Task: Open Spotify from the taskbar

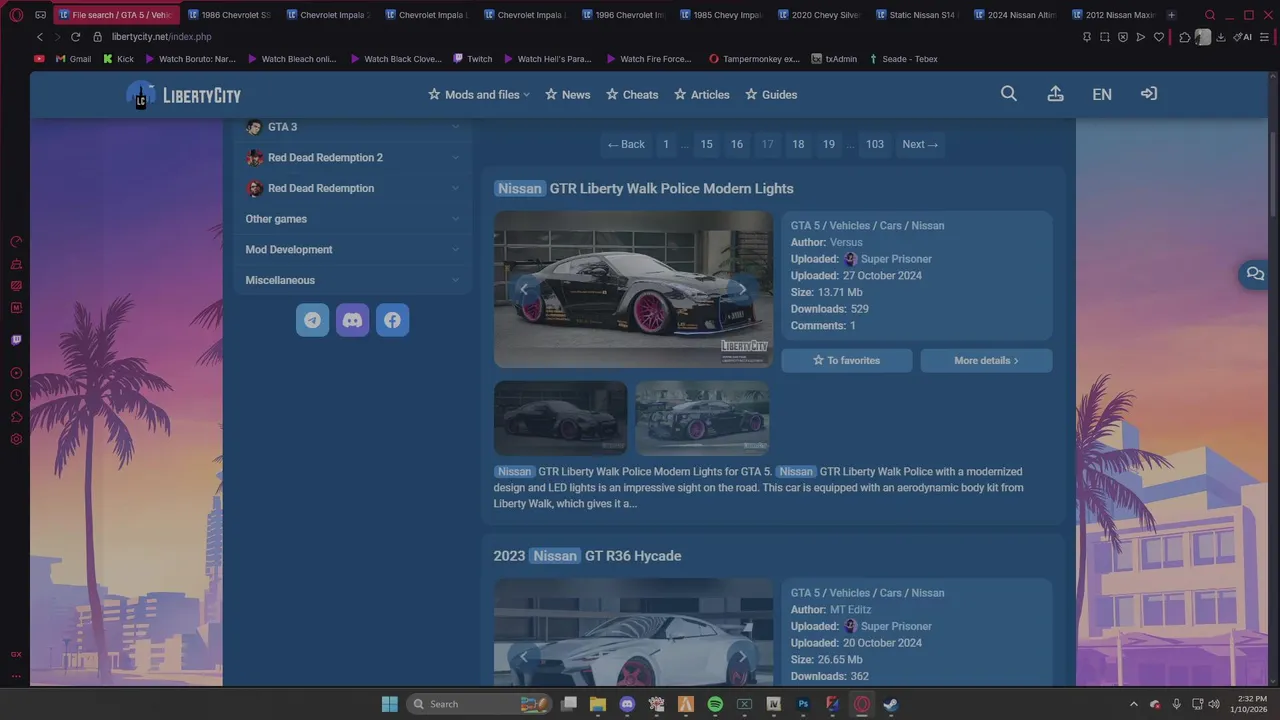Action: pos(715,704)
